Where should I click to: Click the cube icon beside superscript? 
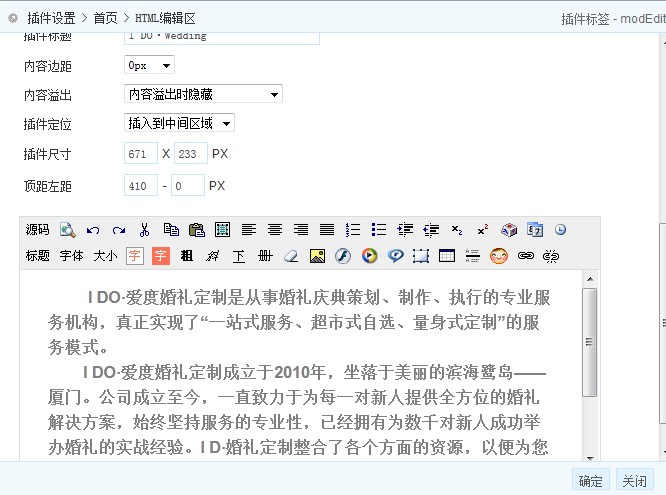509,230
